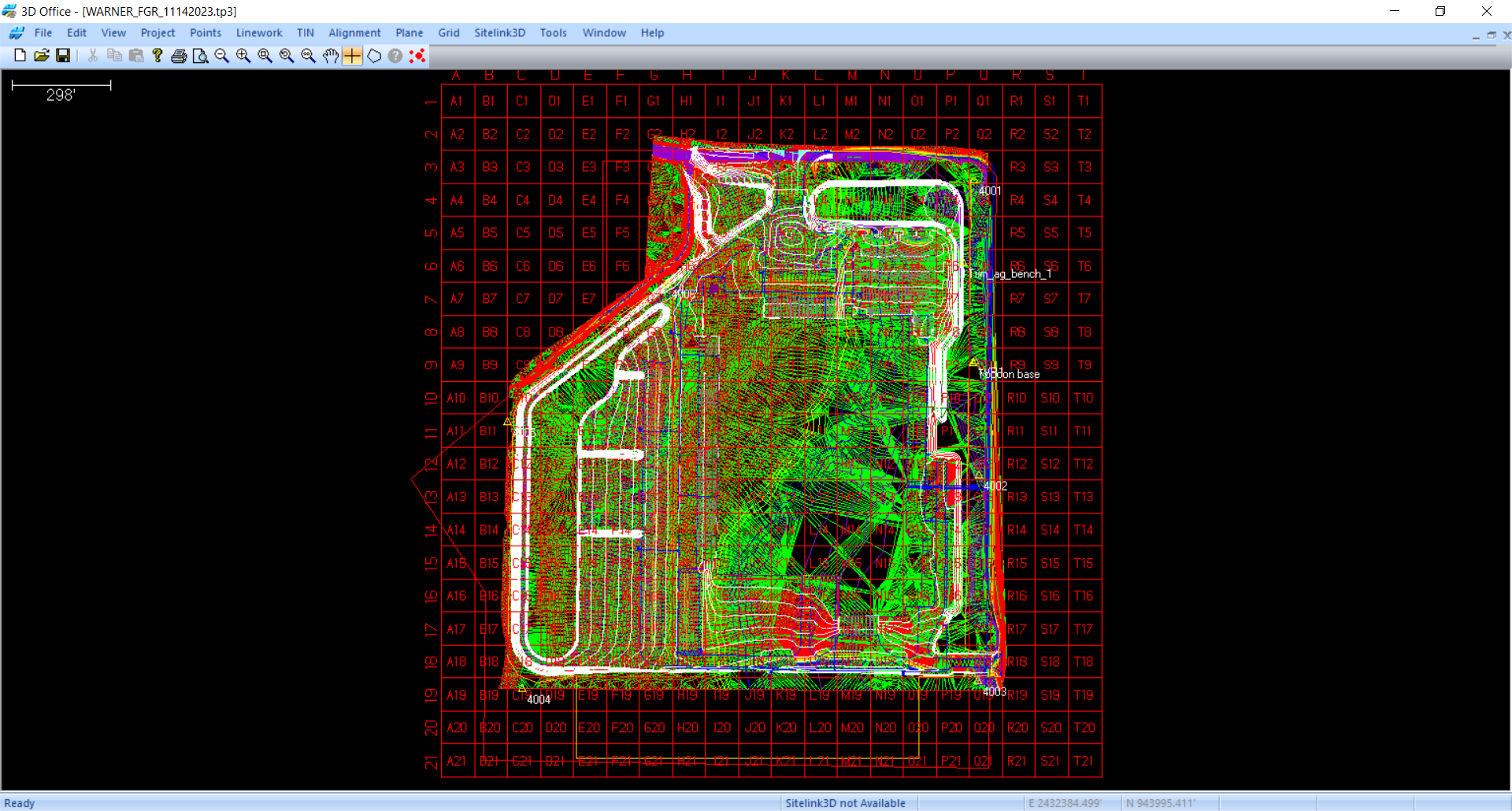
Task: Expand the Points menu
Action: coord(205,33)
